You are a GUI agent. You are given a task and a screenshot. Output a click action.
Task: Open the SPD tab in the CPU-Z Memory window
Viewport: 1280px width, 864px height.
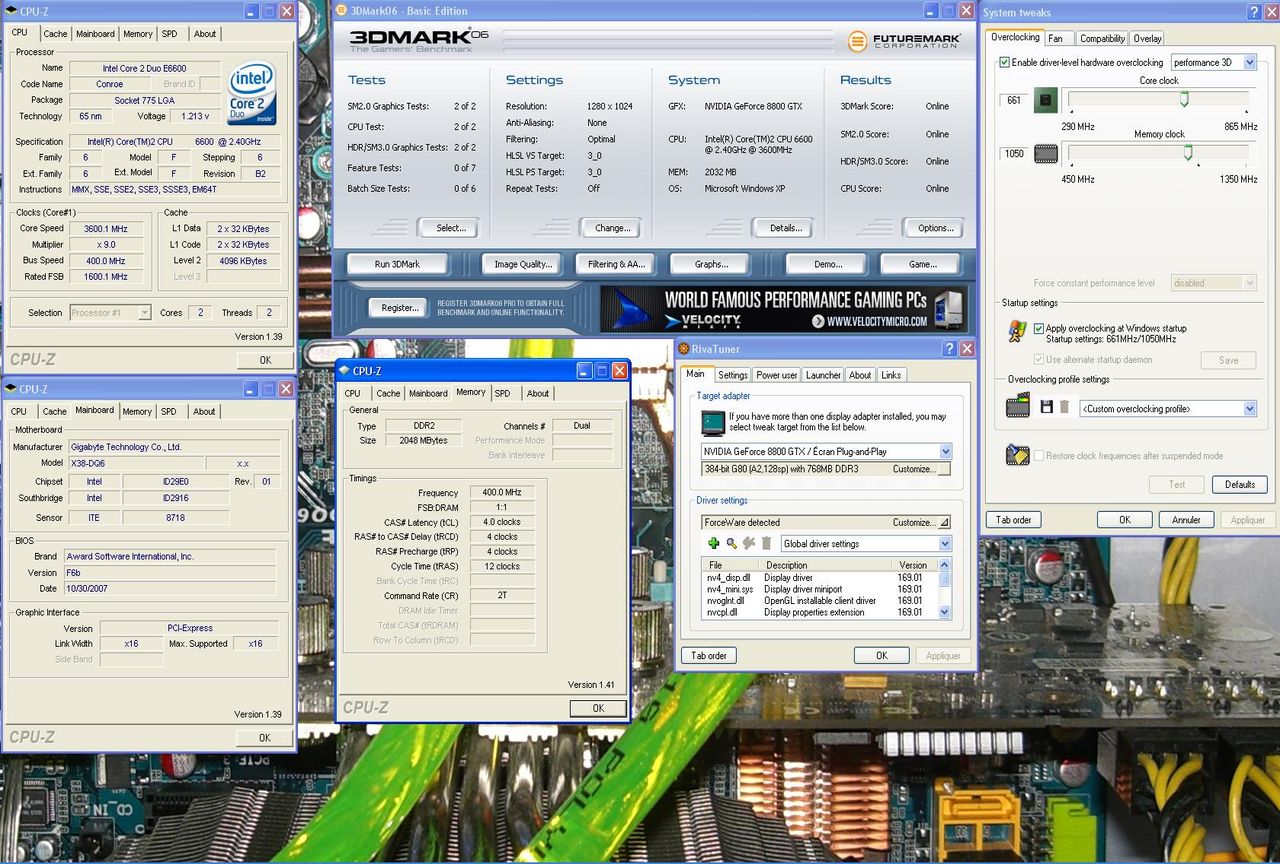click(x=502, y=393)
